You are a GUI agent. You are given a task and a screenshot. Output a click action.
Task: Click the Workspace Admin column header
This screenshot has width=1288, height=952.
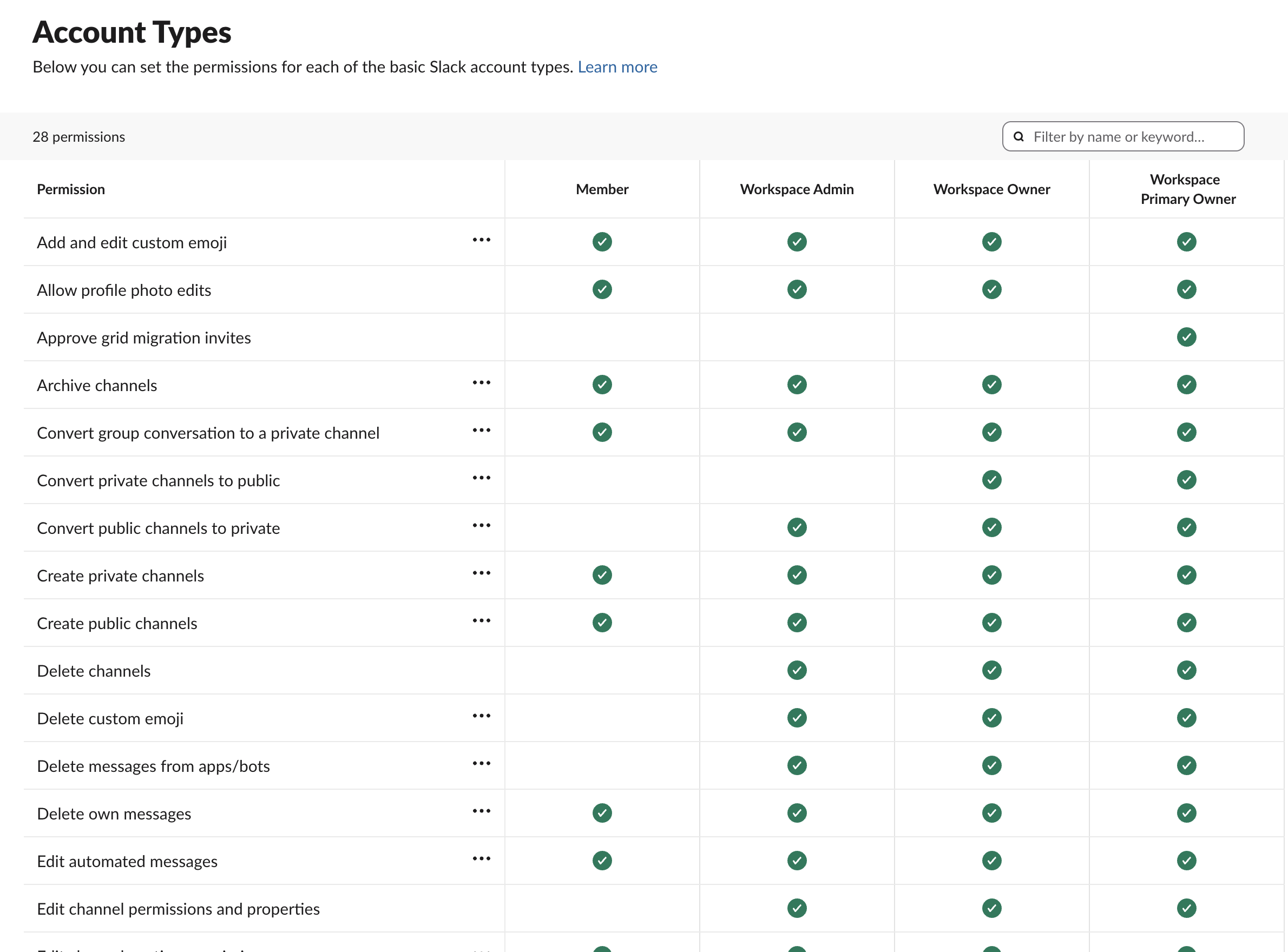[x=797, y=189]
